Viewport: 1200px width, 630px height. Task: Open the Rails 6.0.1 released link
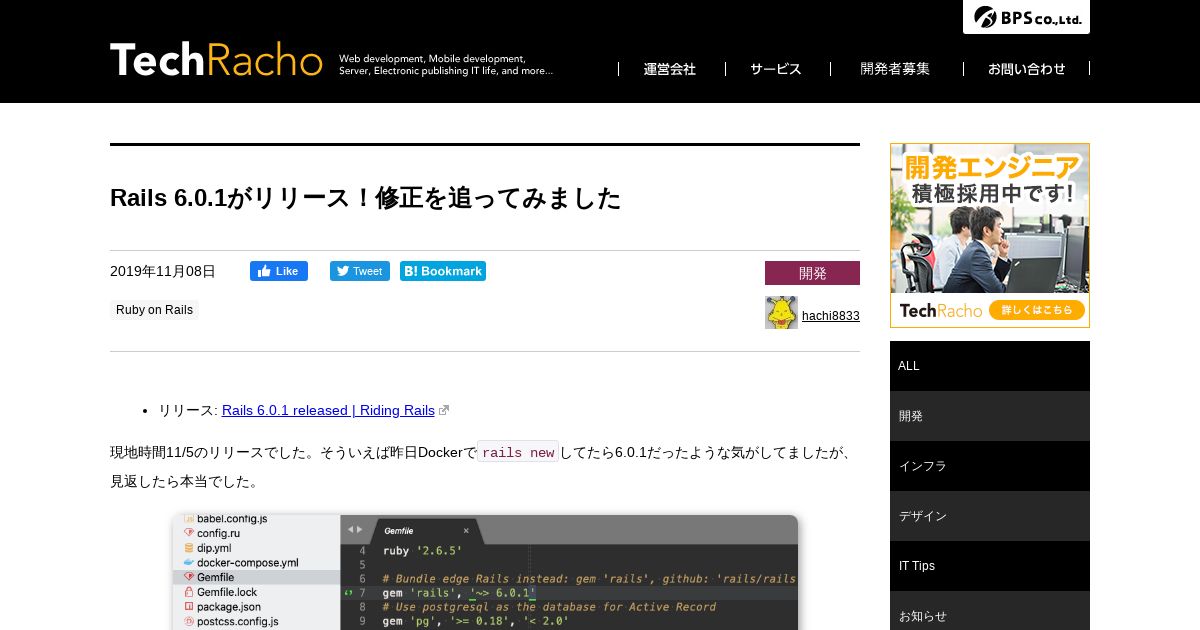(328, 410)
